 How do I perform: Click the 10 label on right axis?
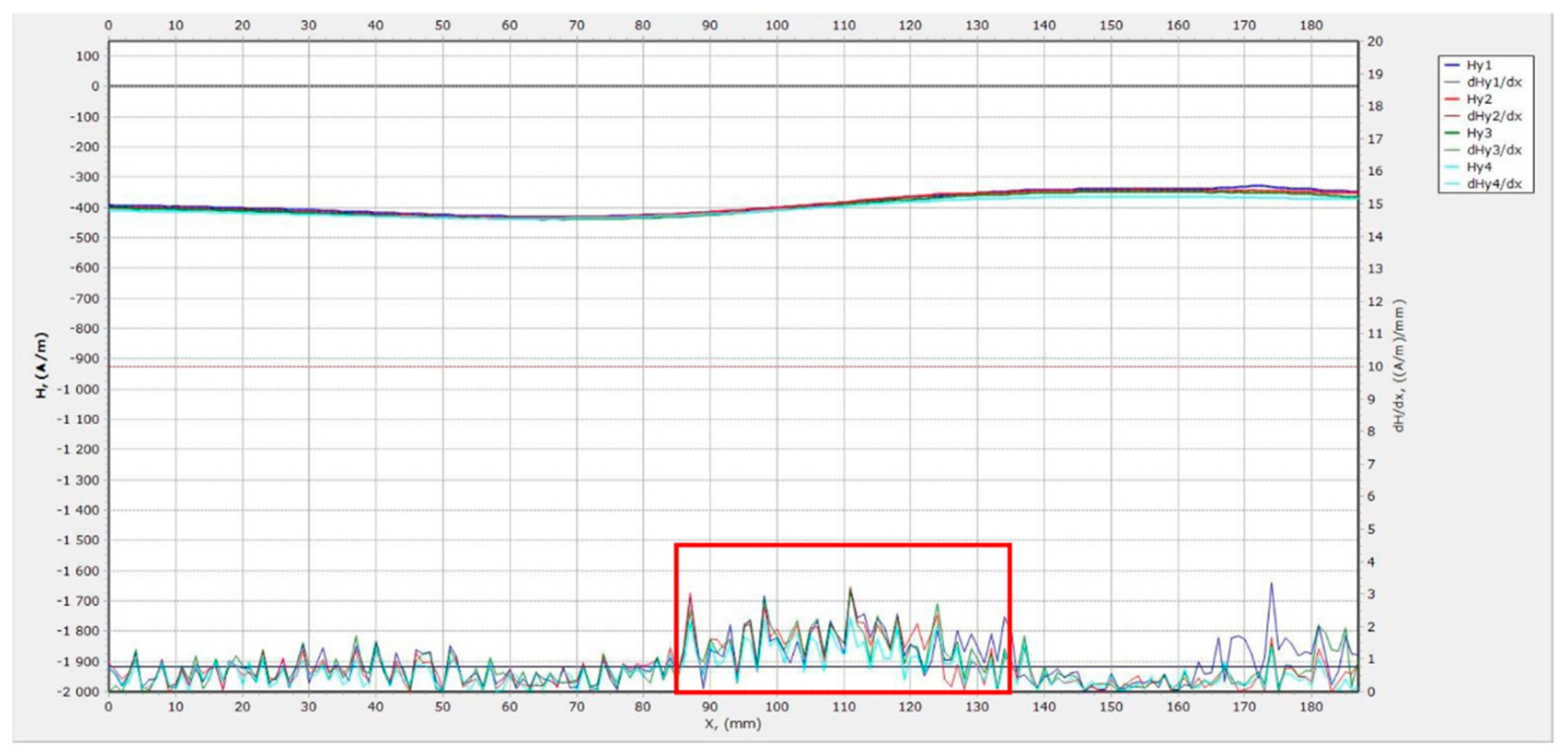coord(1375,367)
